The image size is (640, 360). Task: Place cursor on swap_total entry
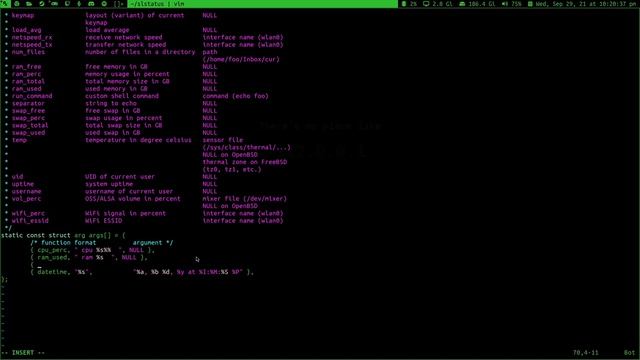coord(30,125)
